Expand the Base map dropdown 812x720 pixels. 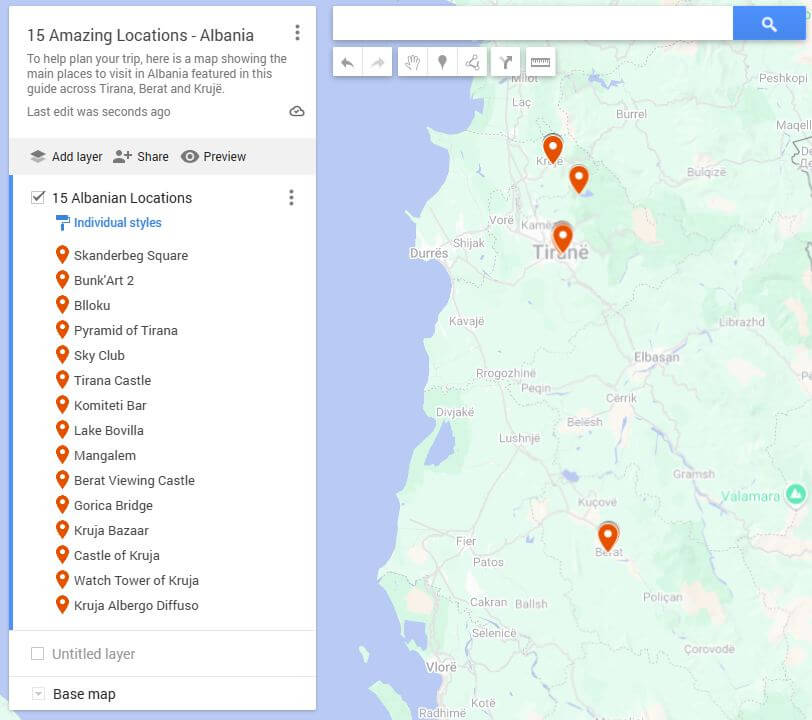pyautogui.click(x=38, y=694)
